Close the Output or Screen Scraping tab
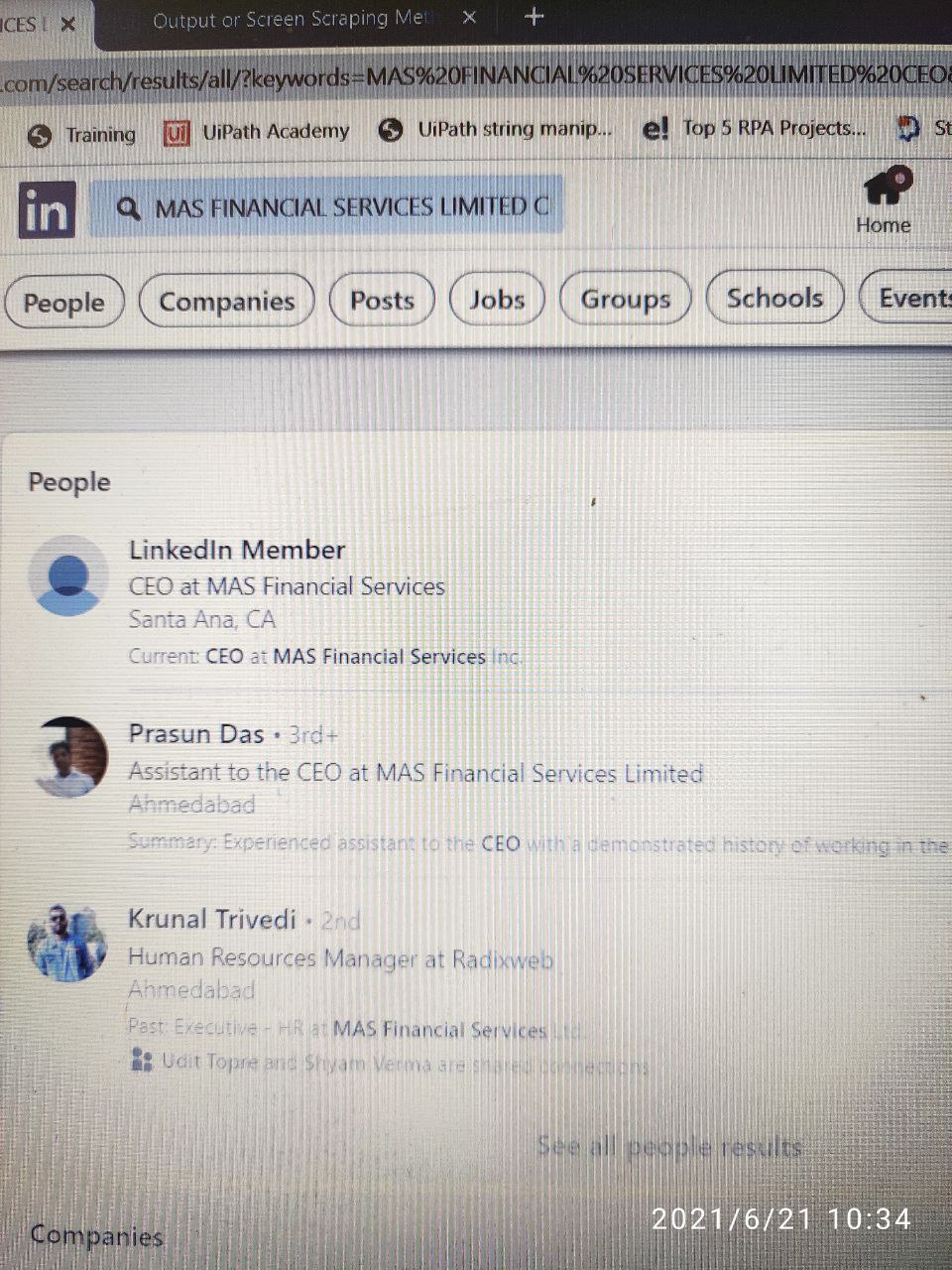This screenshot has width=952, height=1270. coord(470,18)
